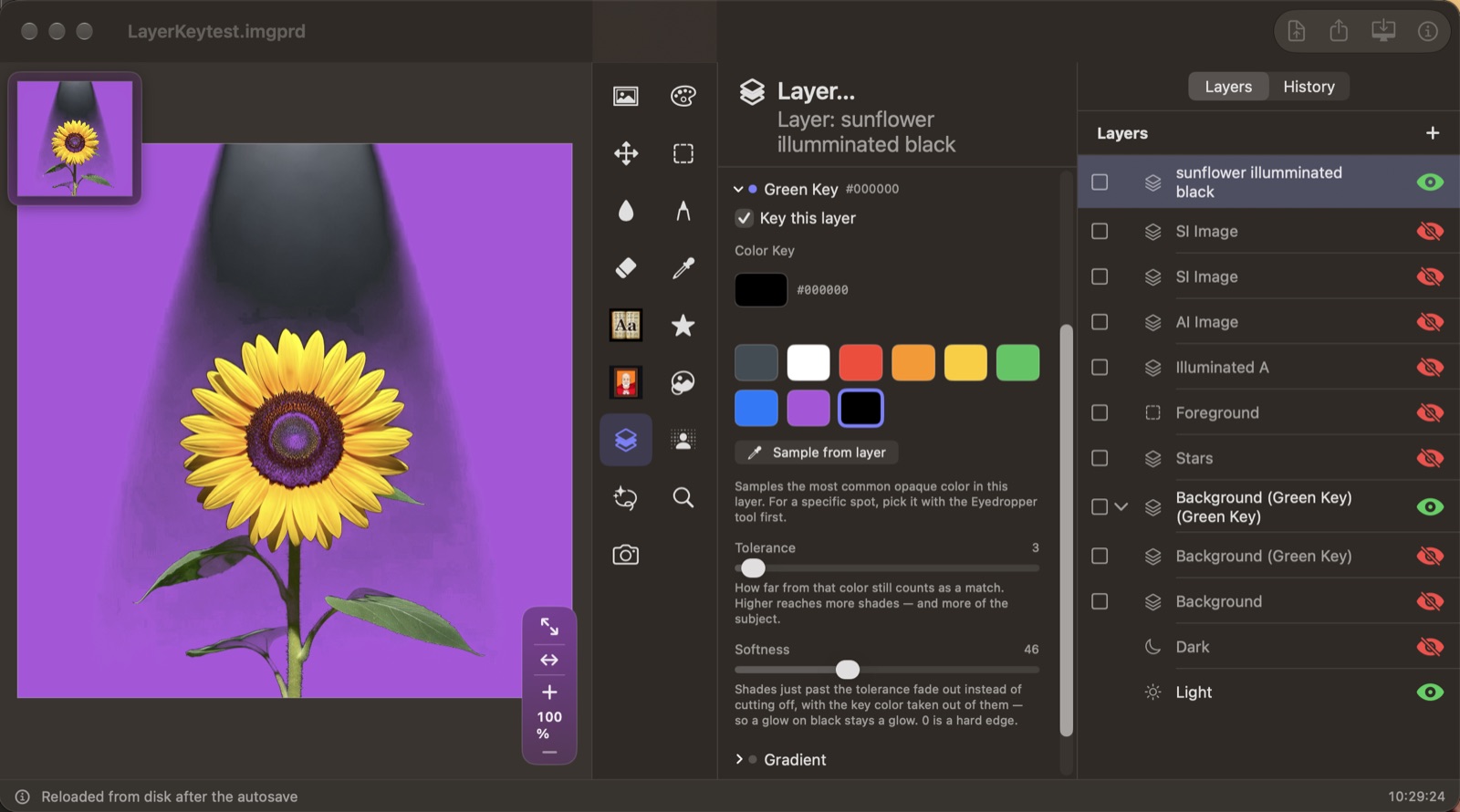Select the camera capture tool
Image resolution: width=1460 pixels, height=812 pixels.
(x=626, y=555)
